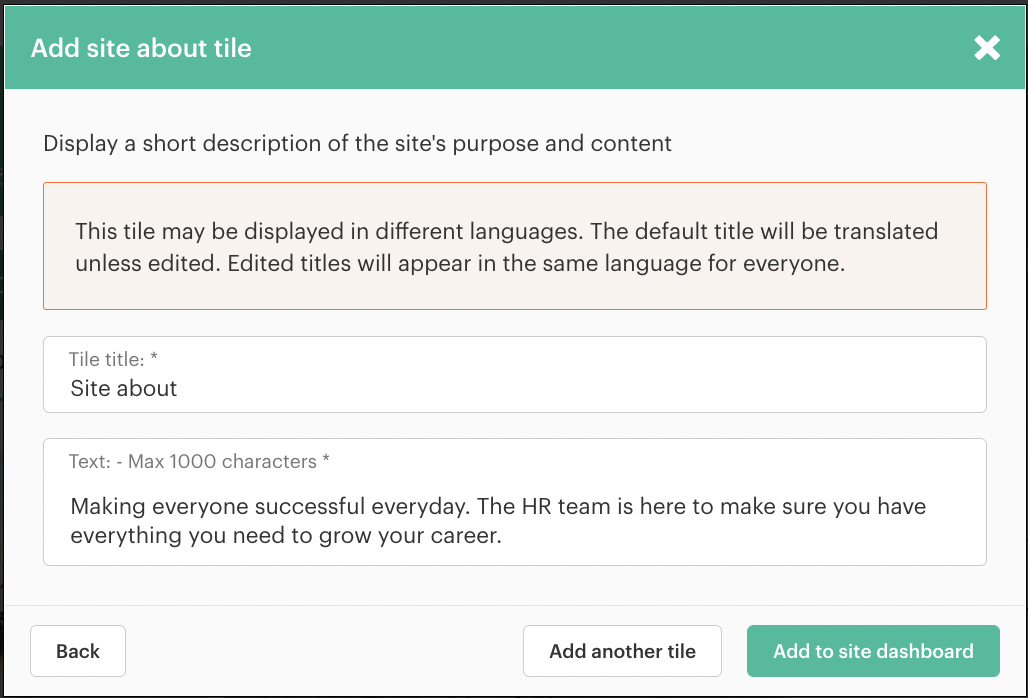
Task: Click the 'Display a short description' text
Action: tap(357, 144)
